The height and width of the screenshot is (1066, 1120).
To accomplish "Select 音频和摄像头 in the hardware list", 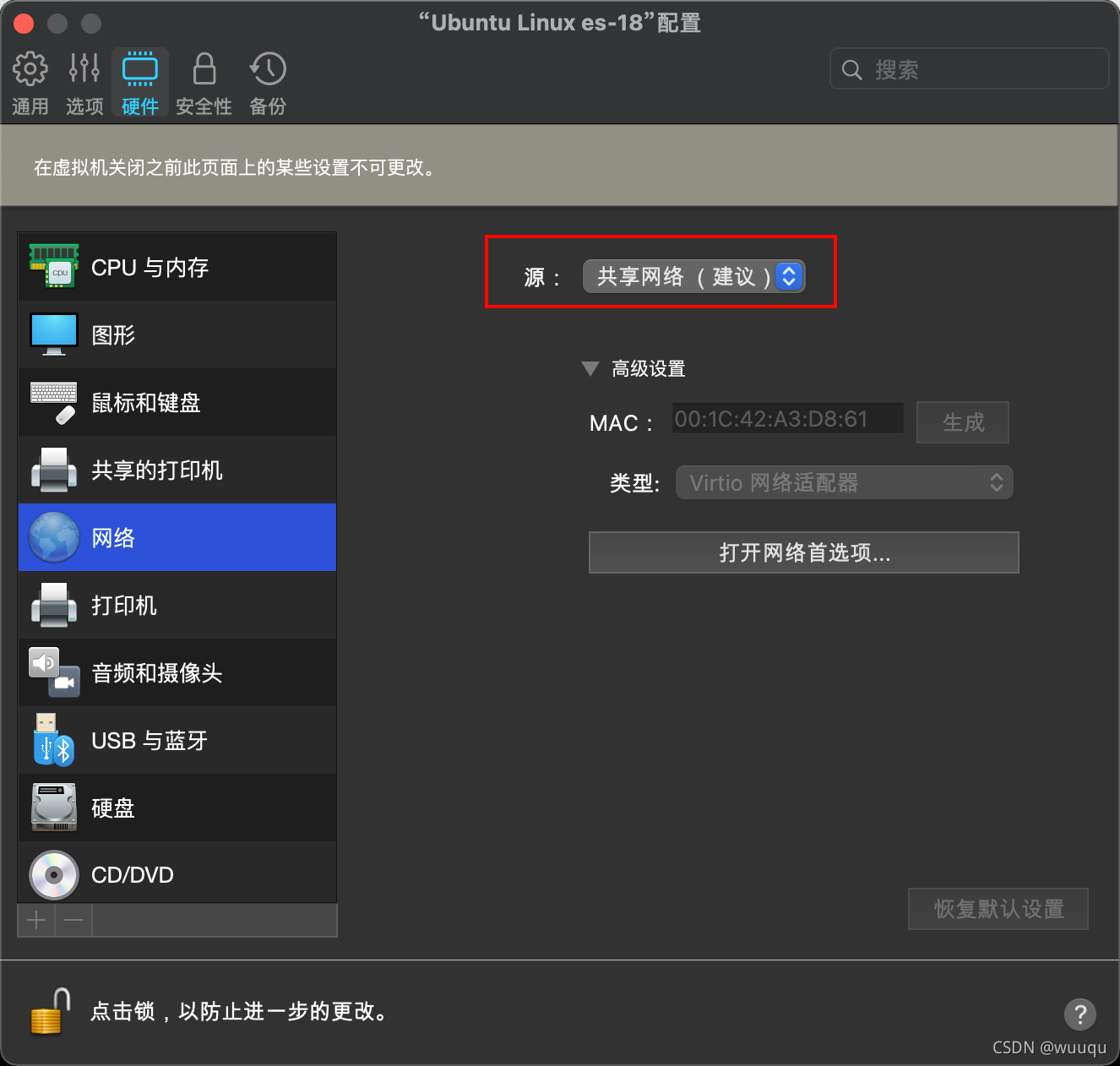I will (177, 672).
